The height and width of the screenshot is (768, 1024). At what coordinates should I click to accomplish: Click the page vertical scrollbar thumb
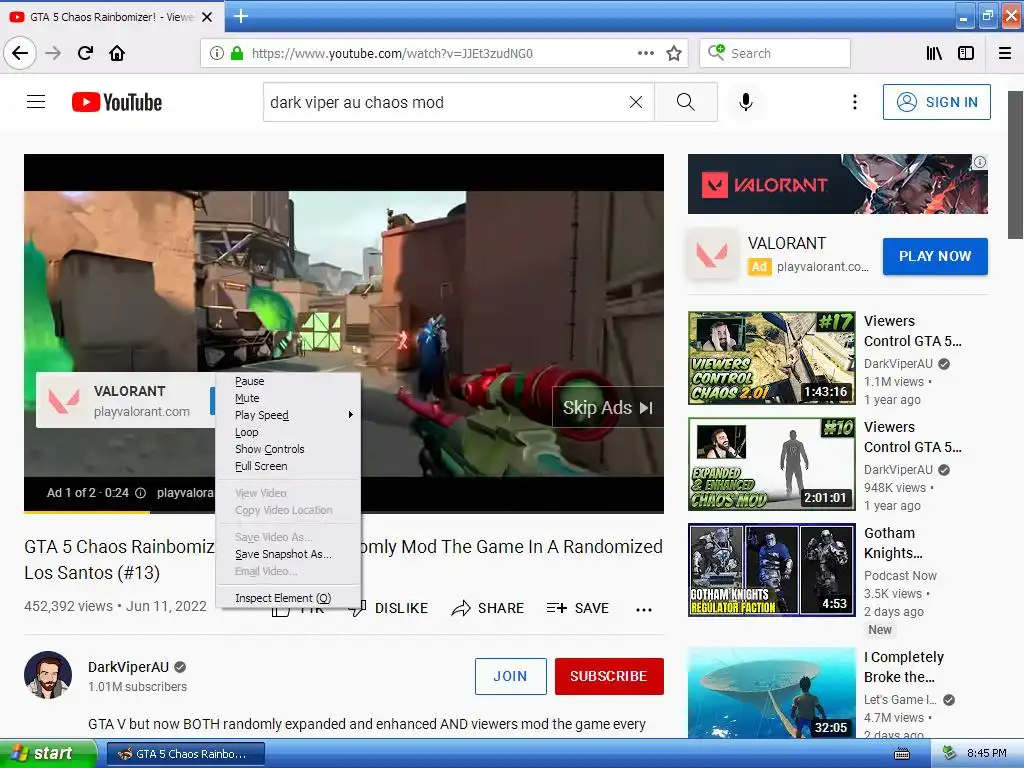[x=1016, y=165]
